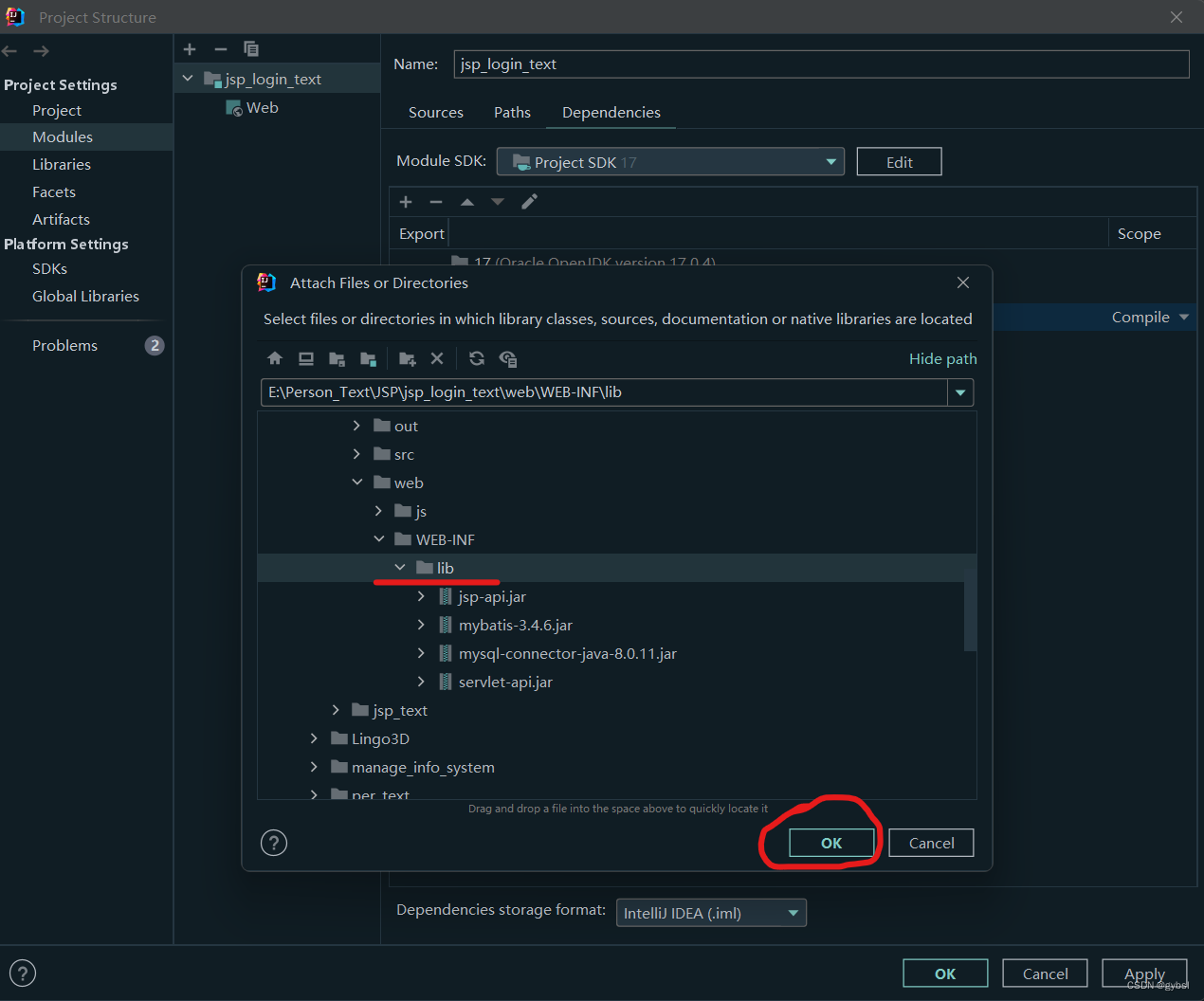This screenshot has width=1204, height=1001.
Task: Click OK in Project Structure window
Action: (x=945, y=974)
